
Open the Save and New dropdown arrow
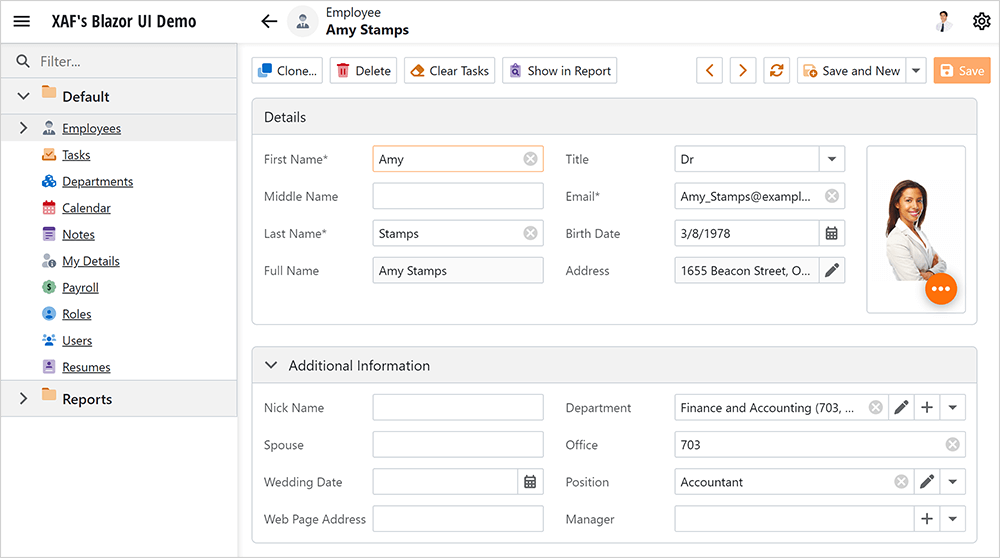point(916,71)
